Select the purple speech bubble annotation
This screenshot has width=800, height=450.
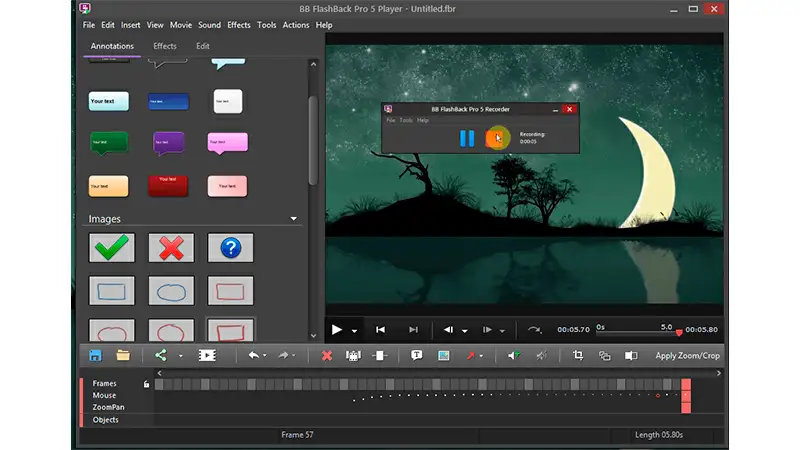[x=168, y=143]
